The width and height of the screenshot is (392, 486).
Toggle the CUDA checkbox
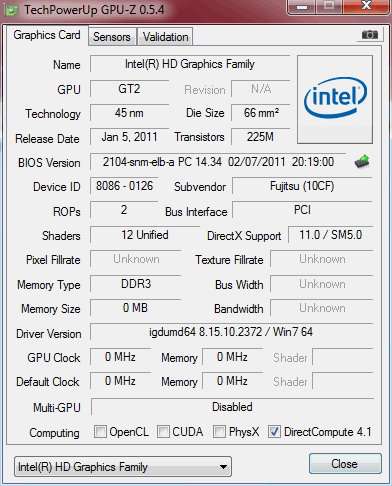click(163, 432)
